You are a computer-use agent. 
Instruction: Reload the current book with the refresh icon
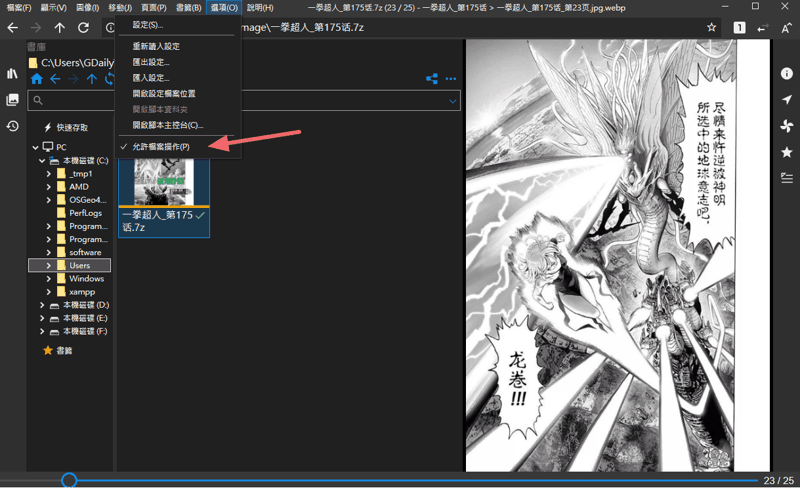pos(83,28)
